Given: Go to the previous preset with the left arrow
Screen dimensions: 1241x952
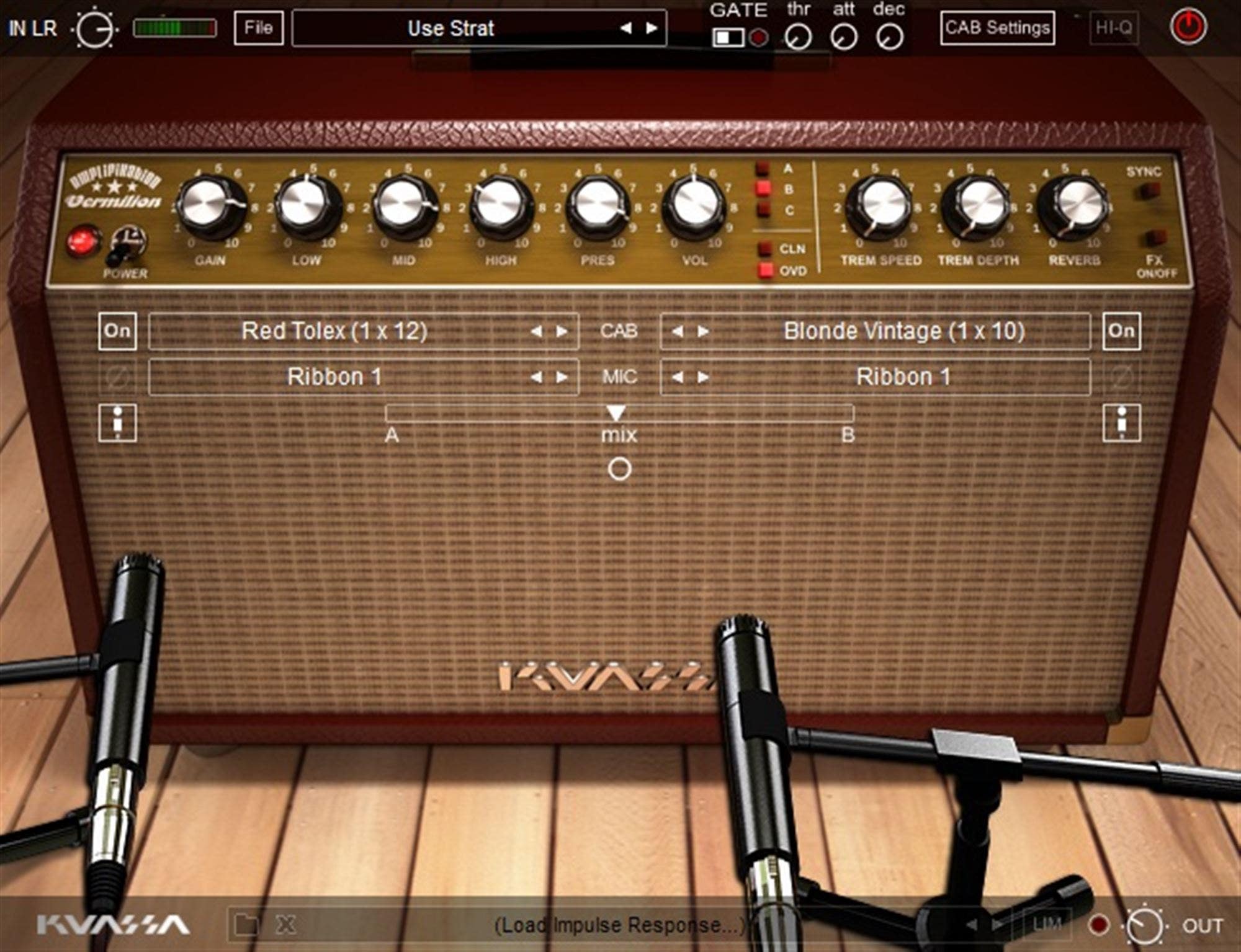Looking at the screenshot, I should (626, 28).
